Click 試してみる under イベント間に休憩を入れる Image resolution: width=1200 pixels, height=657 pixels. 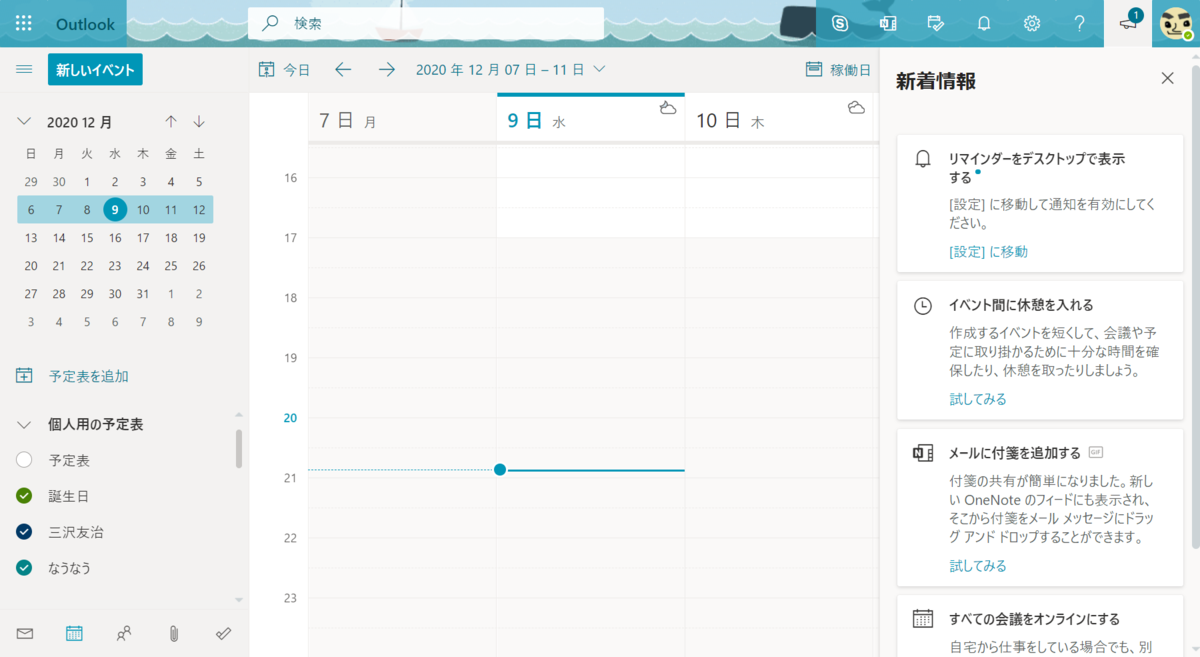978,399
